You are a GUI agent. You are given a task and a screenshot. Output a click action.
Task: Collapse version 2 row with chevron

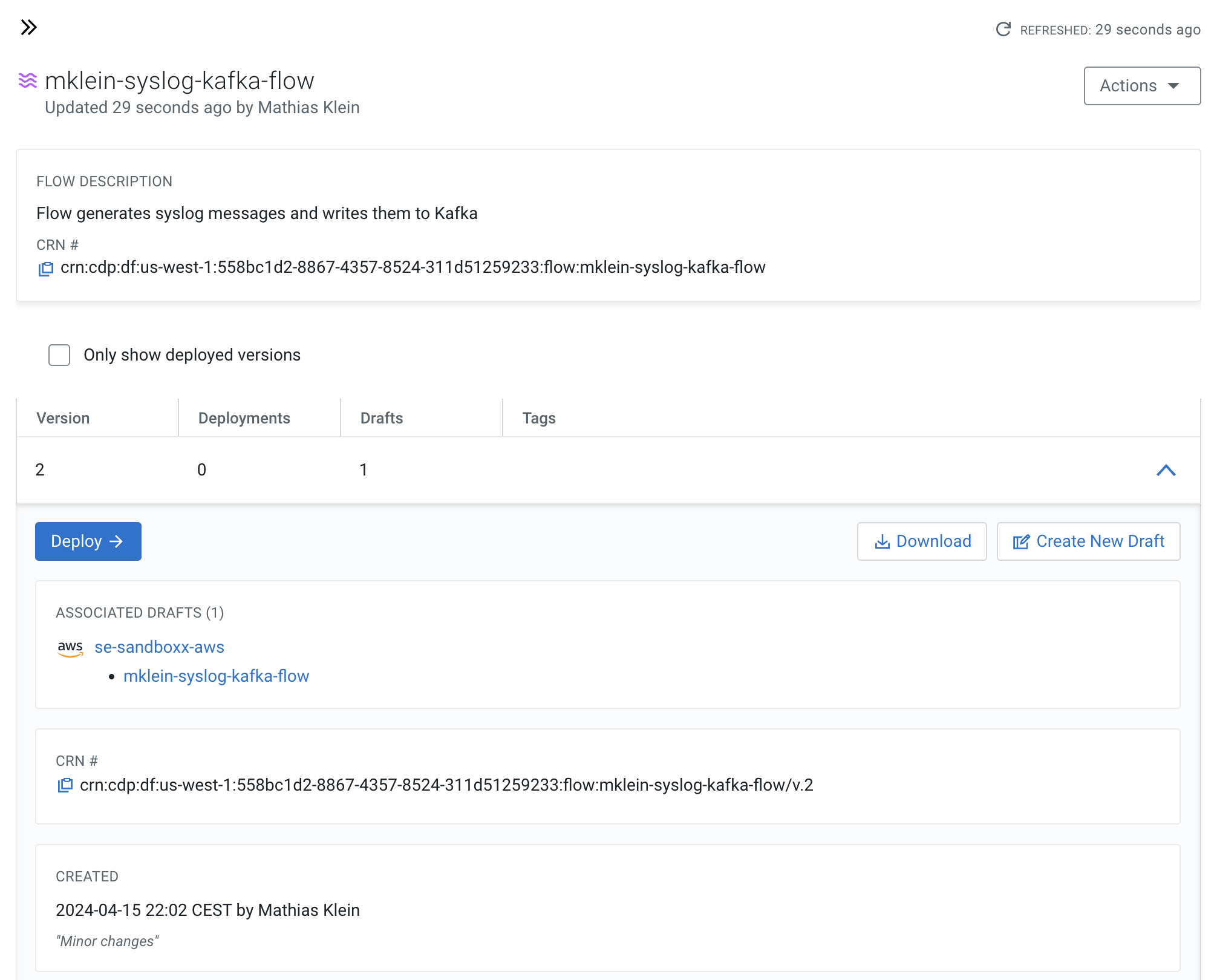(1166, 470)
